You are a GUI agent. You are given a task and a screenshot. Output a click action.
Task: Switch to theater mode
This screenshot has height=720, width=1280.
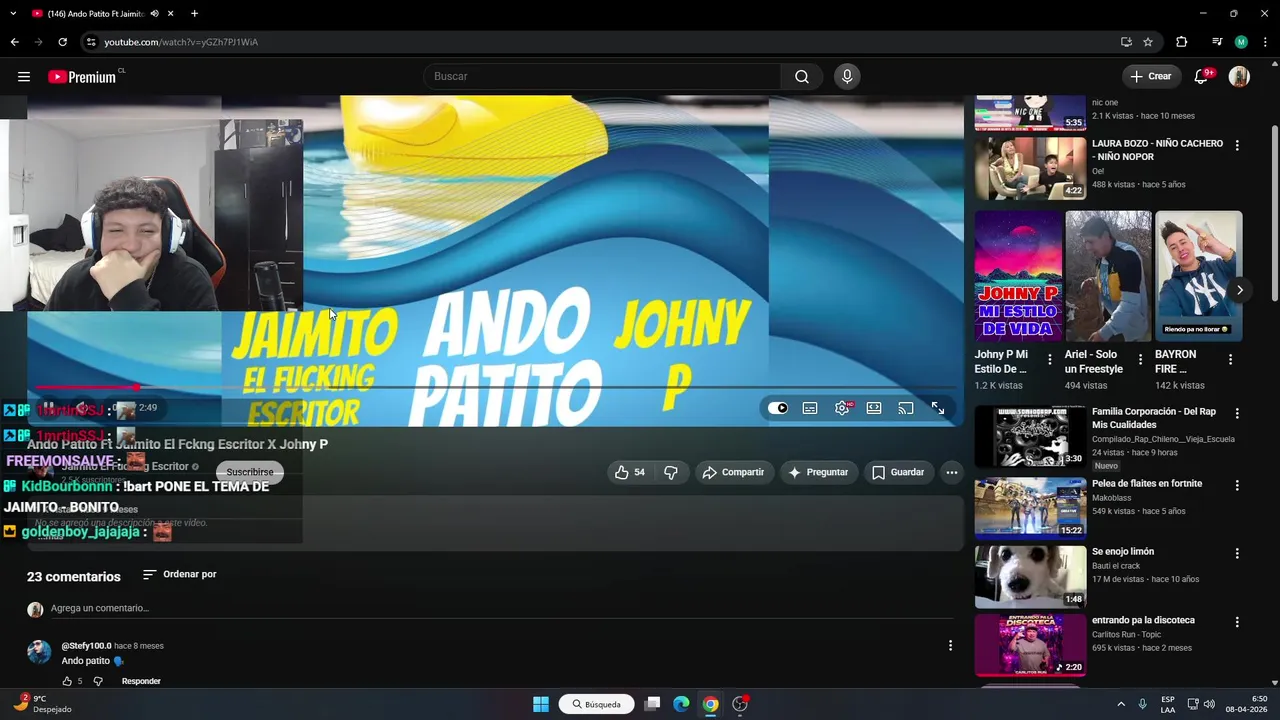tap(874, 408)
